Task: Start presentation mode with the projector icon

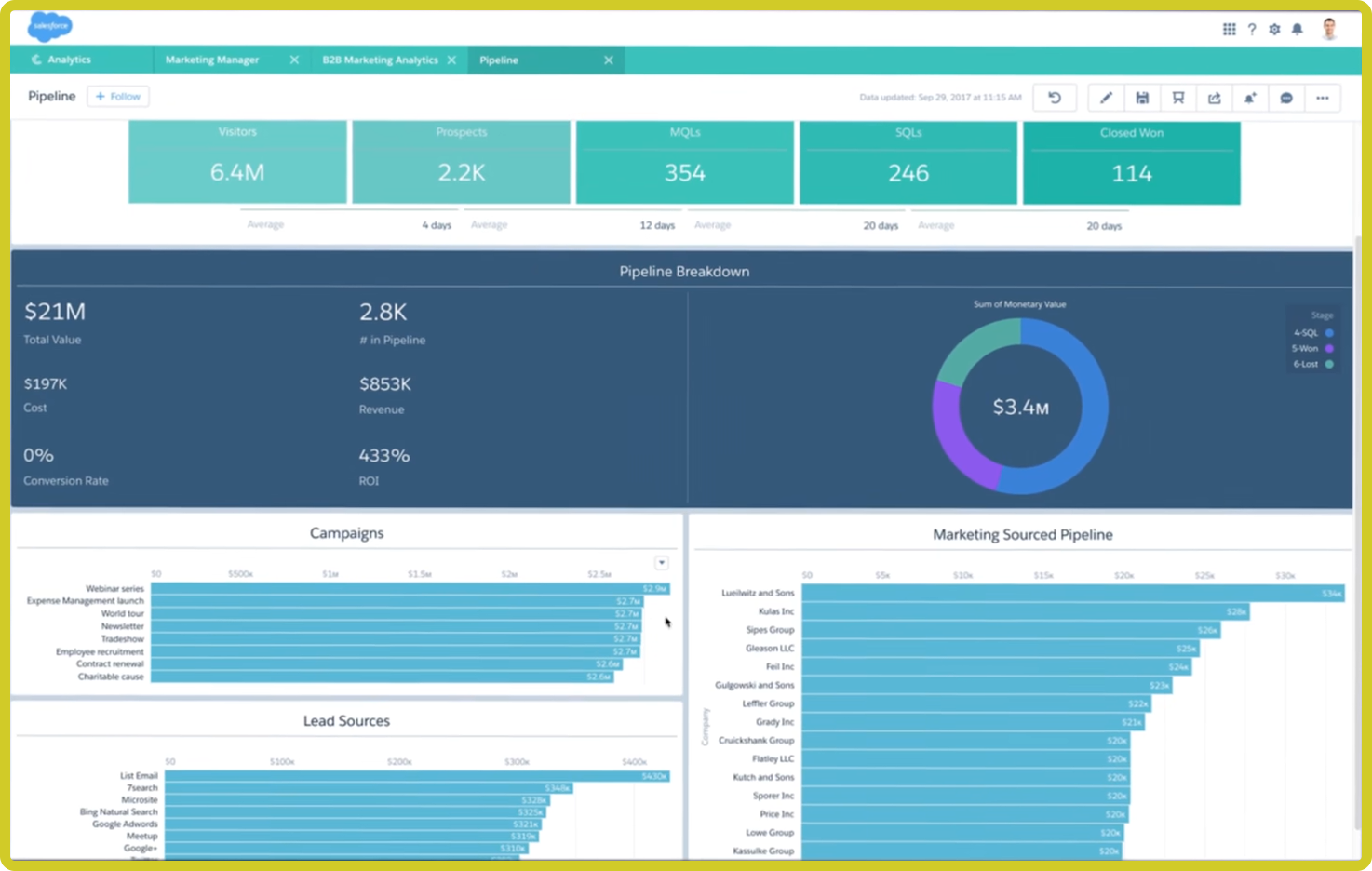Action: 1178,98
